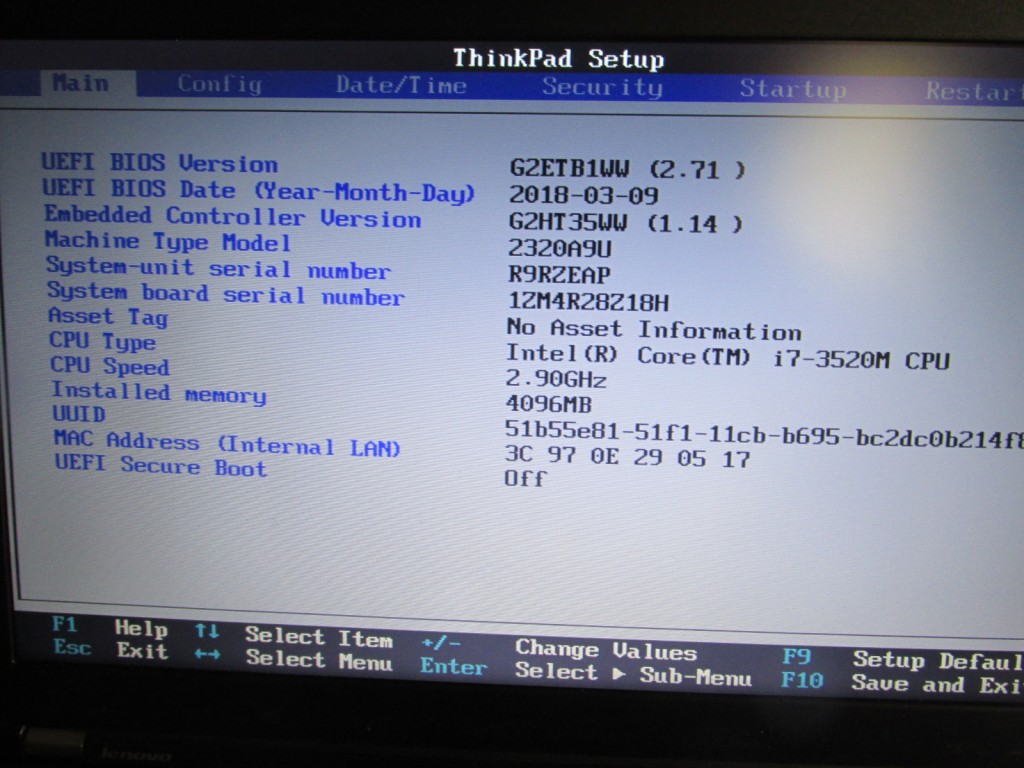Viewport: 1024px width, 768px height.
Task: Click the up/down arrows Select Item icon
Action: click(x=207, y=631)
